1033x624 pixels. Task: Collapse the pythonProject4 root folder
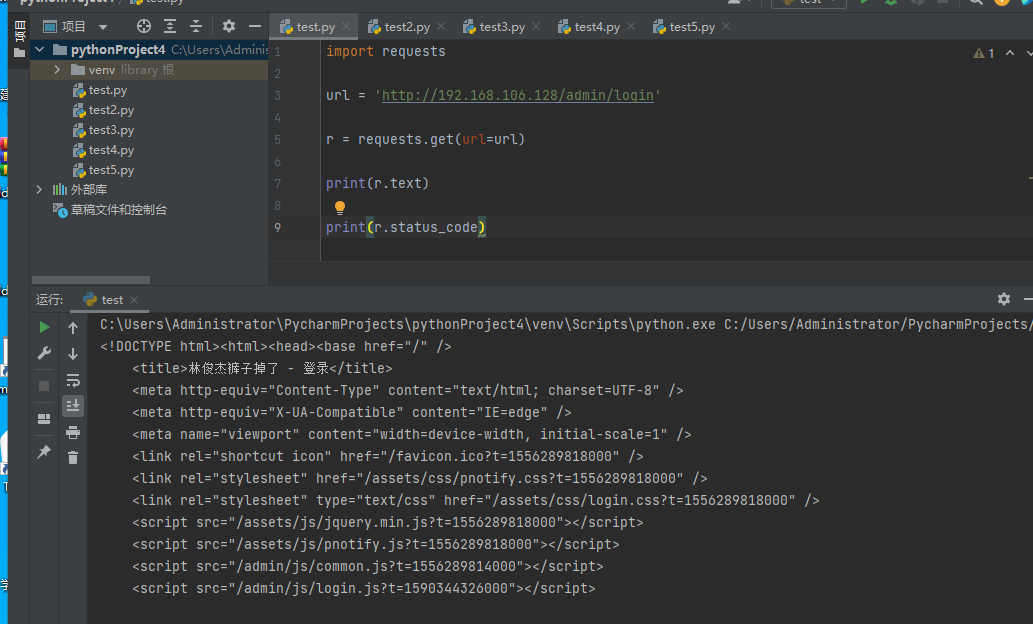coord(40,49)
